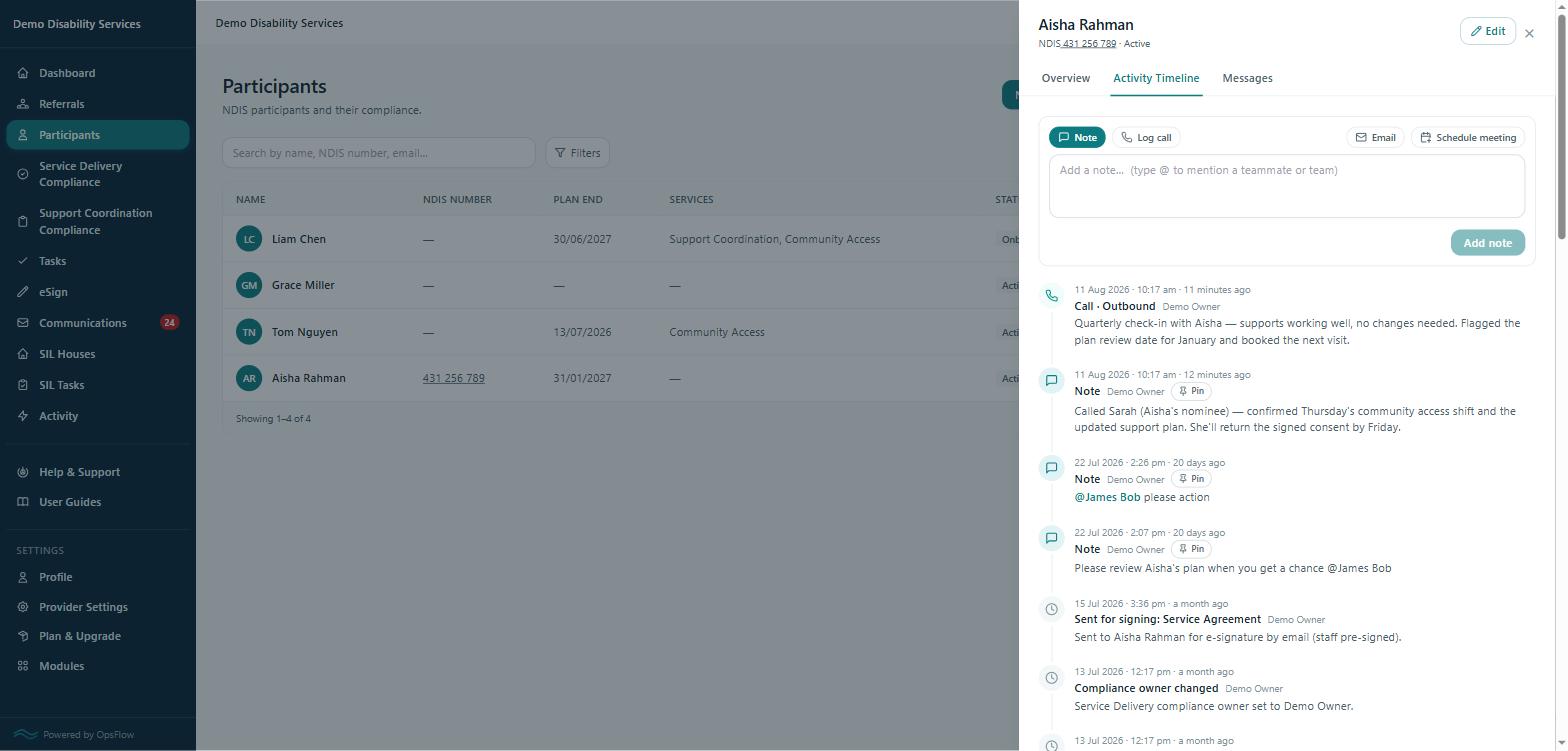Click the search participants field
Screen dimensions: 1568x751
[x=378, y=153]
